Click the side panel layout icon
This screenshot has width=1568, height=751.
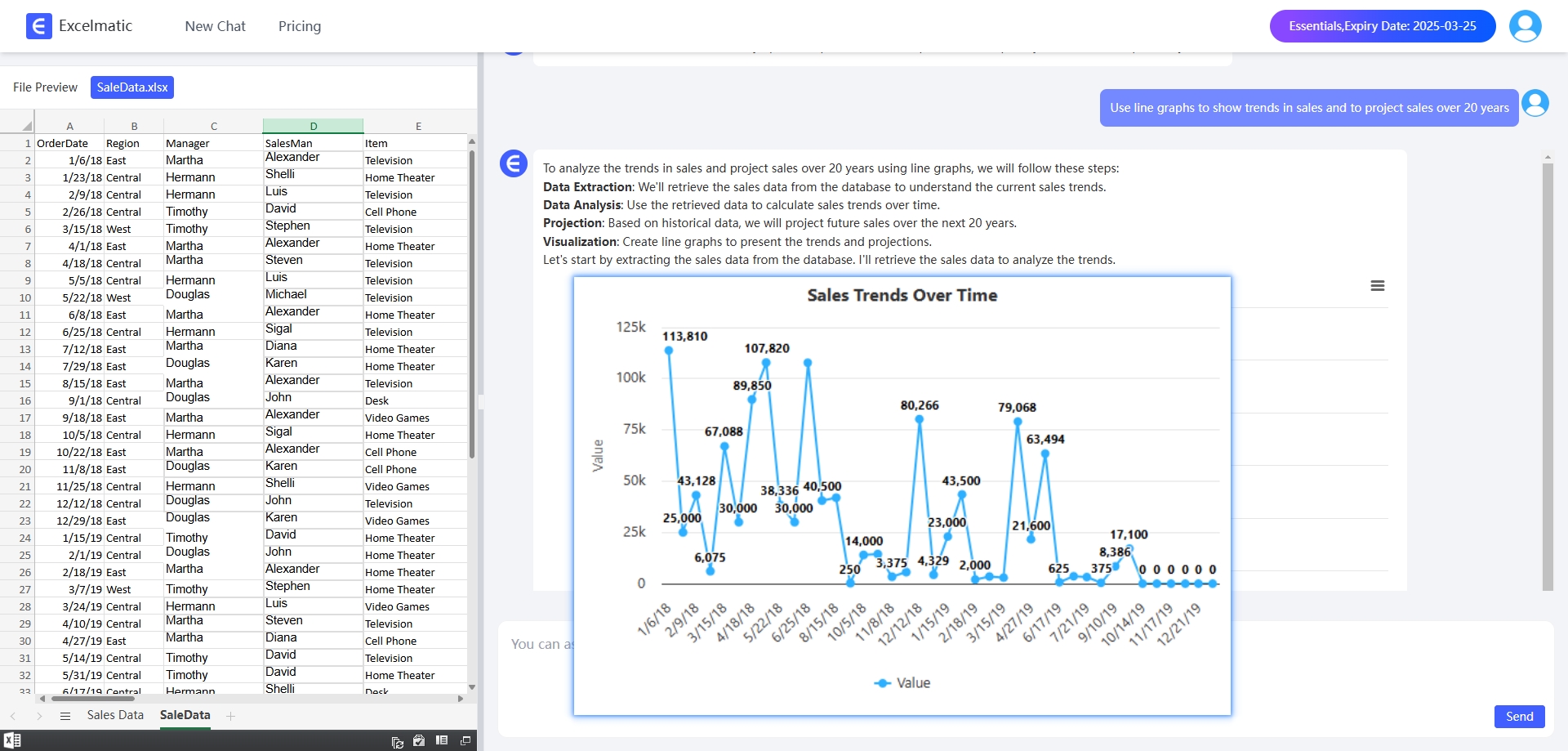click(x=442, y=740)
